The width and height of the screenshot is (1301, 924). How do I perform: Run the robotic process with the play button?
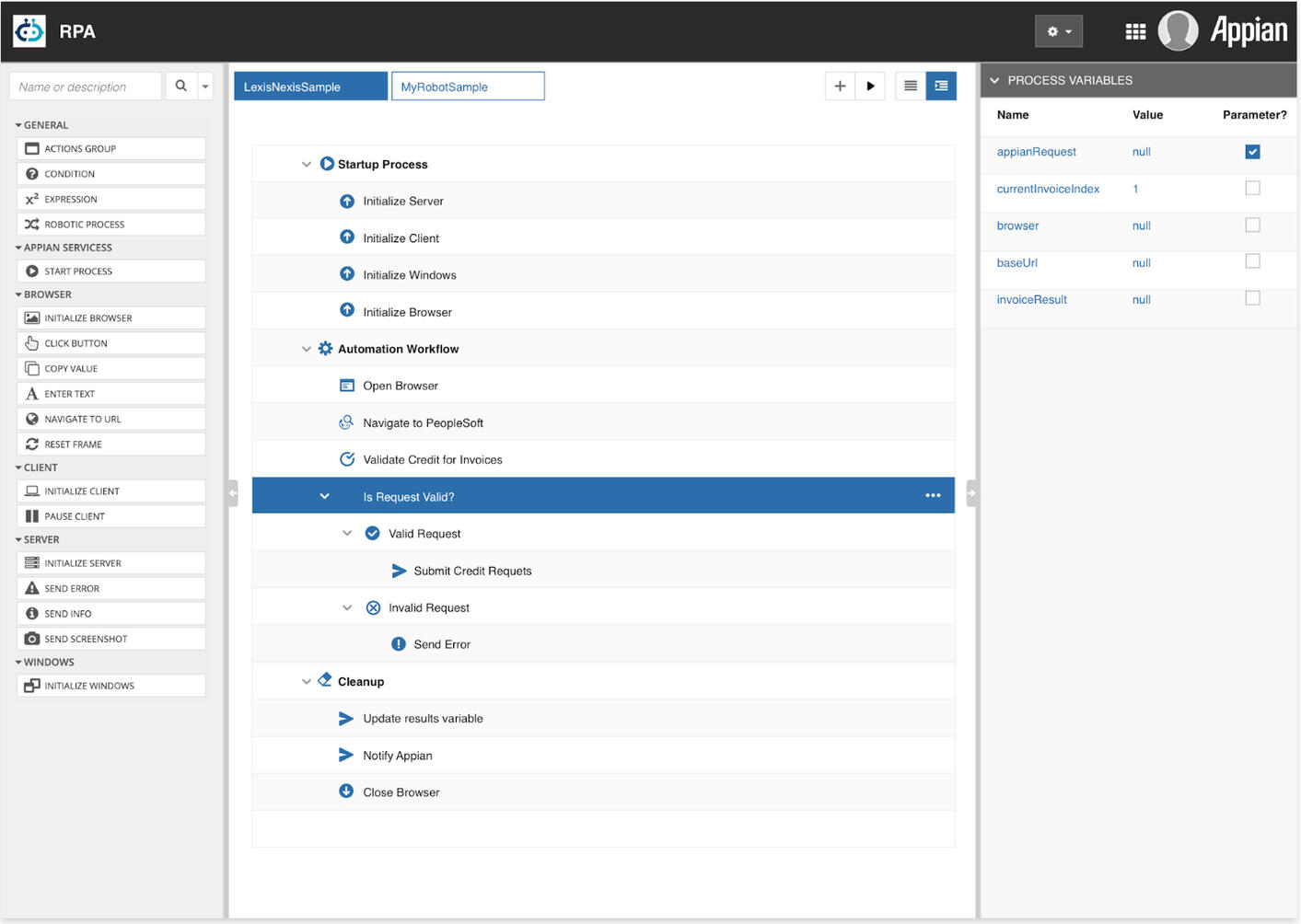click(x=870, y=86)
